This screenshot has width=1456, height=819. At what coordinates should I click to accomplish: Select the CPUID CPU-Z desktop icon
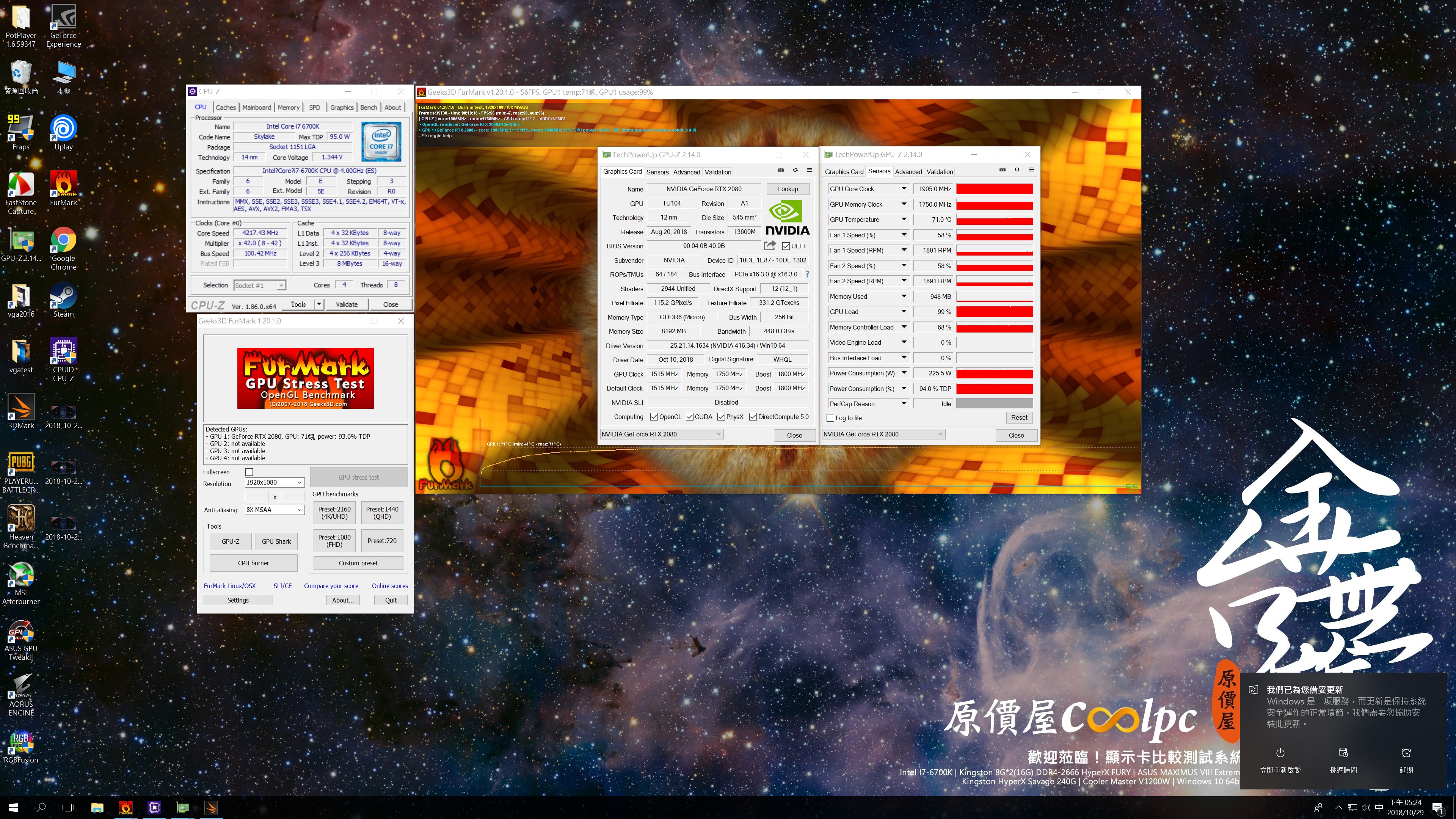click(x=63, y=359)
